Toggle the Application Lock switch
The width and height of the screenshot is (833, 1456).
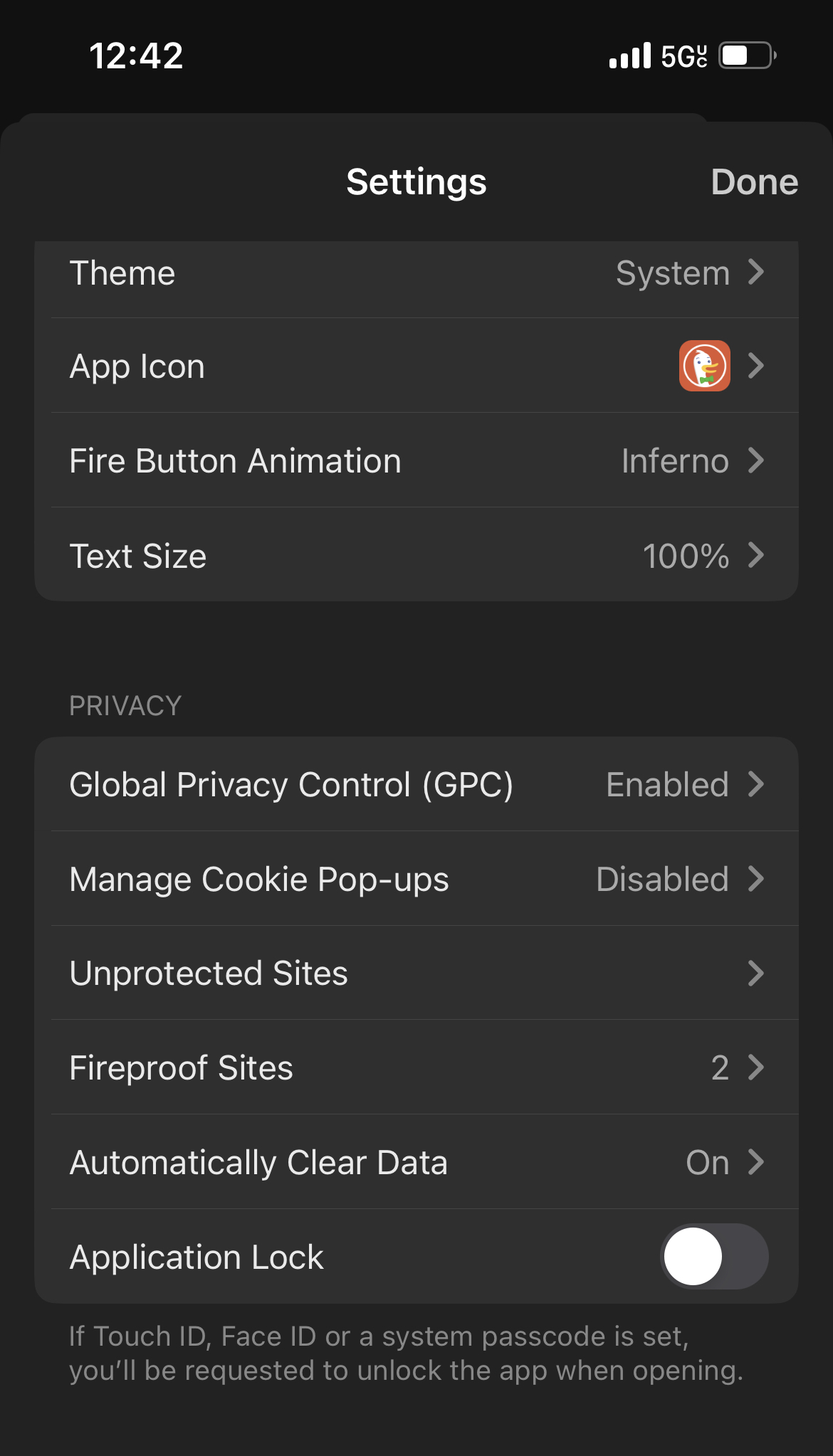pyautogui.click(x=714, y=1256)
